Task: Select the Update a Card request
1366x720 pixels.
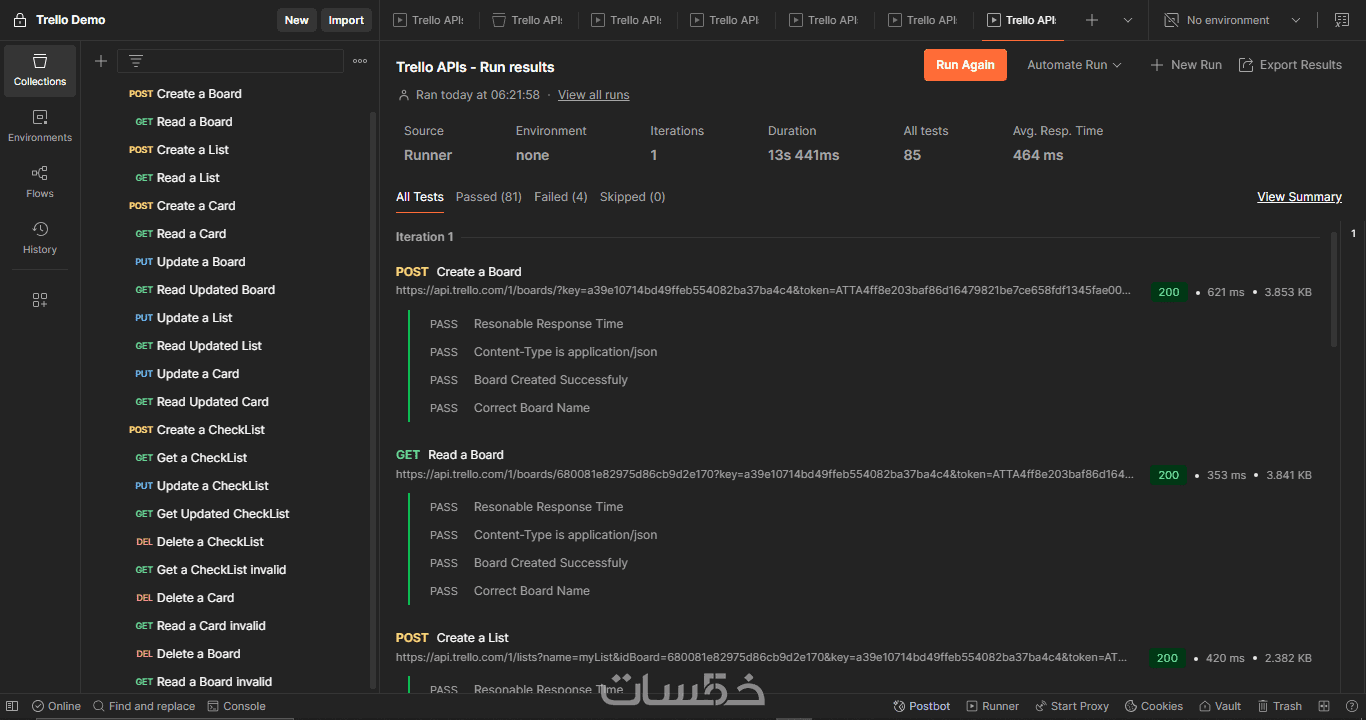Action: point(198,374)
